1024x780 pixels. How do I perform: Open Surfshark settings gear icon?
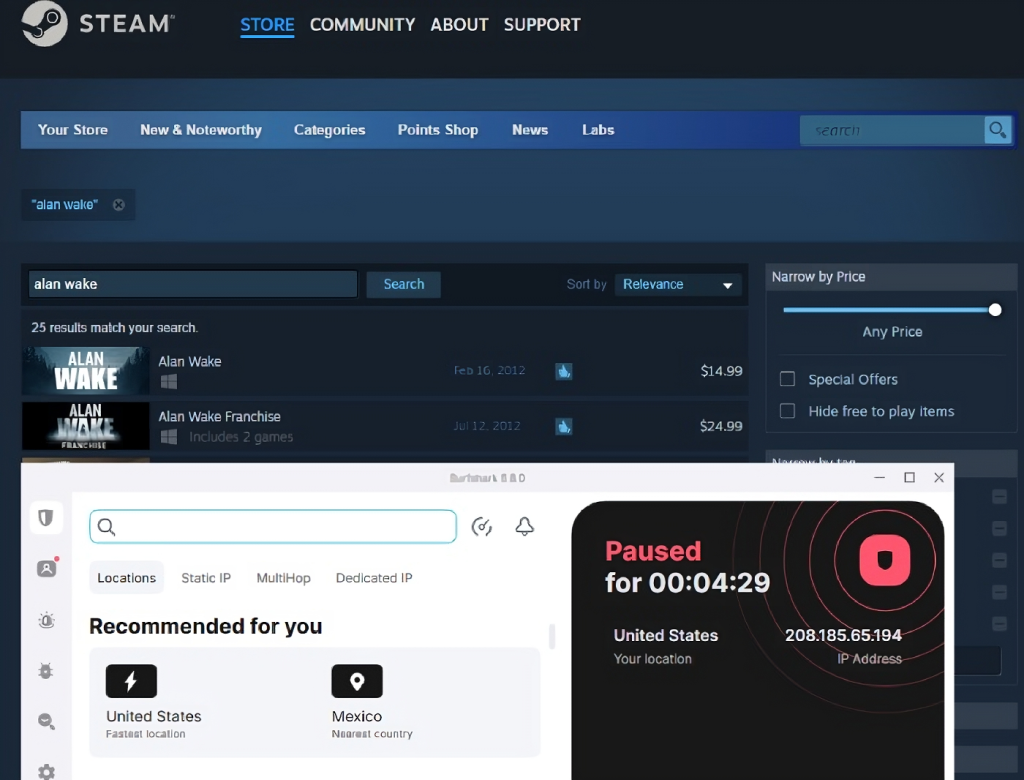[x=46, y=772]
